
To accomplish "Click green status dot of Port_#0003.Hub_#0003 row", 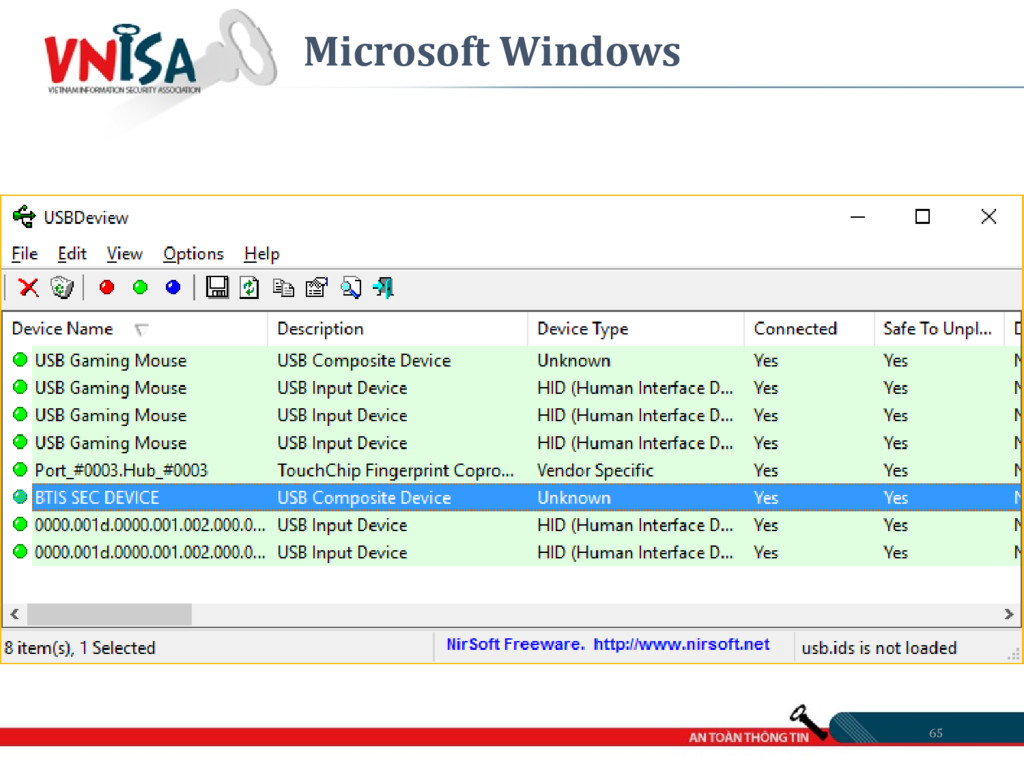I will (x=20, y=470).
